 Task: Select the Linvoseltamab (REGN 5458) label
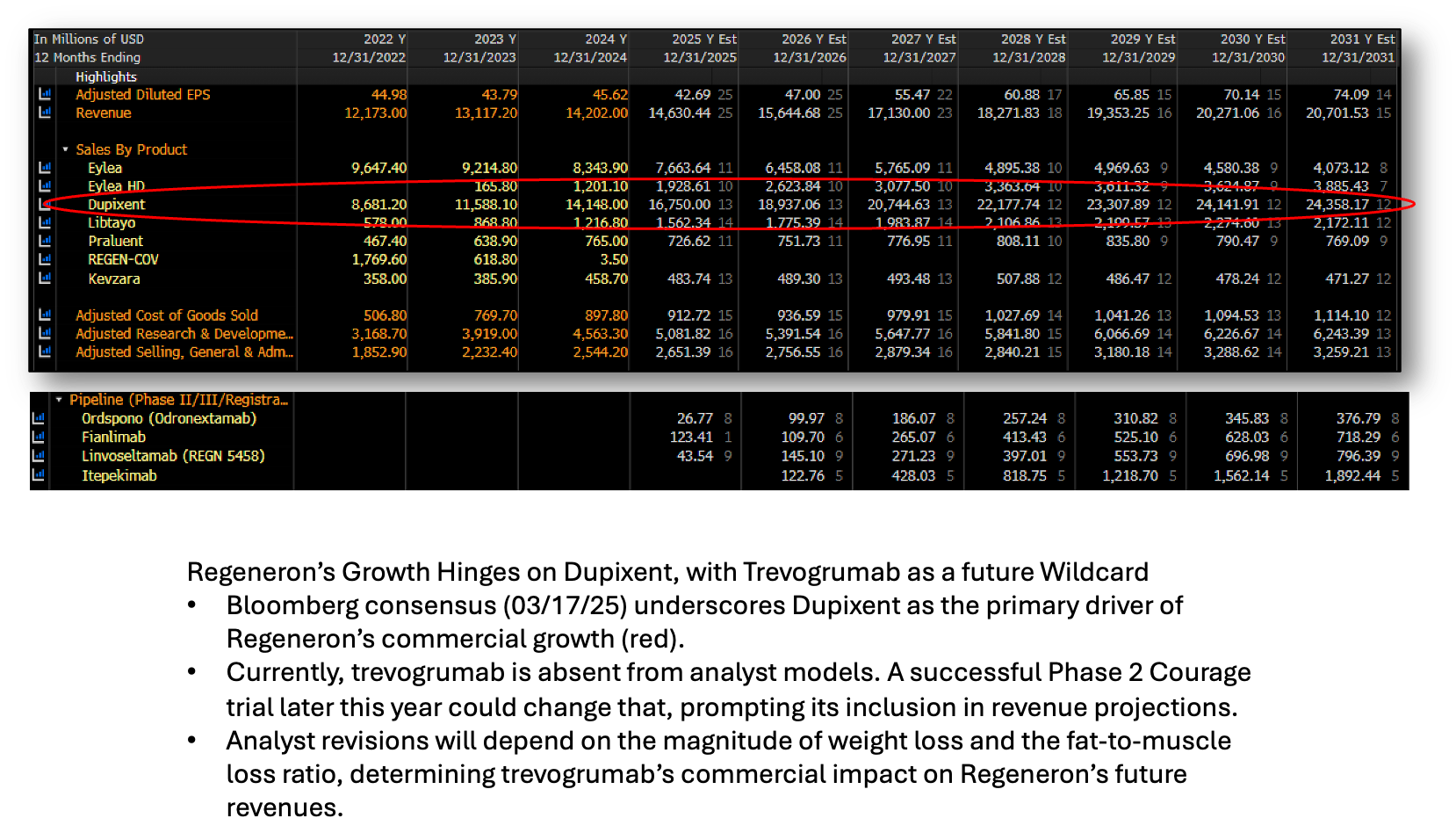pos(173,455)
